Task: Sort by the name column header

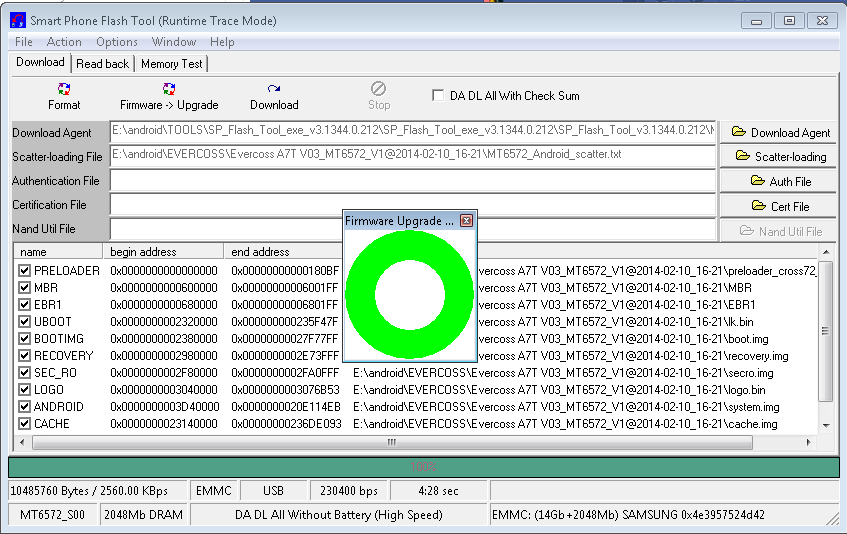Action: coord(58,252)
